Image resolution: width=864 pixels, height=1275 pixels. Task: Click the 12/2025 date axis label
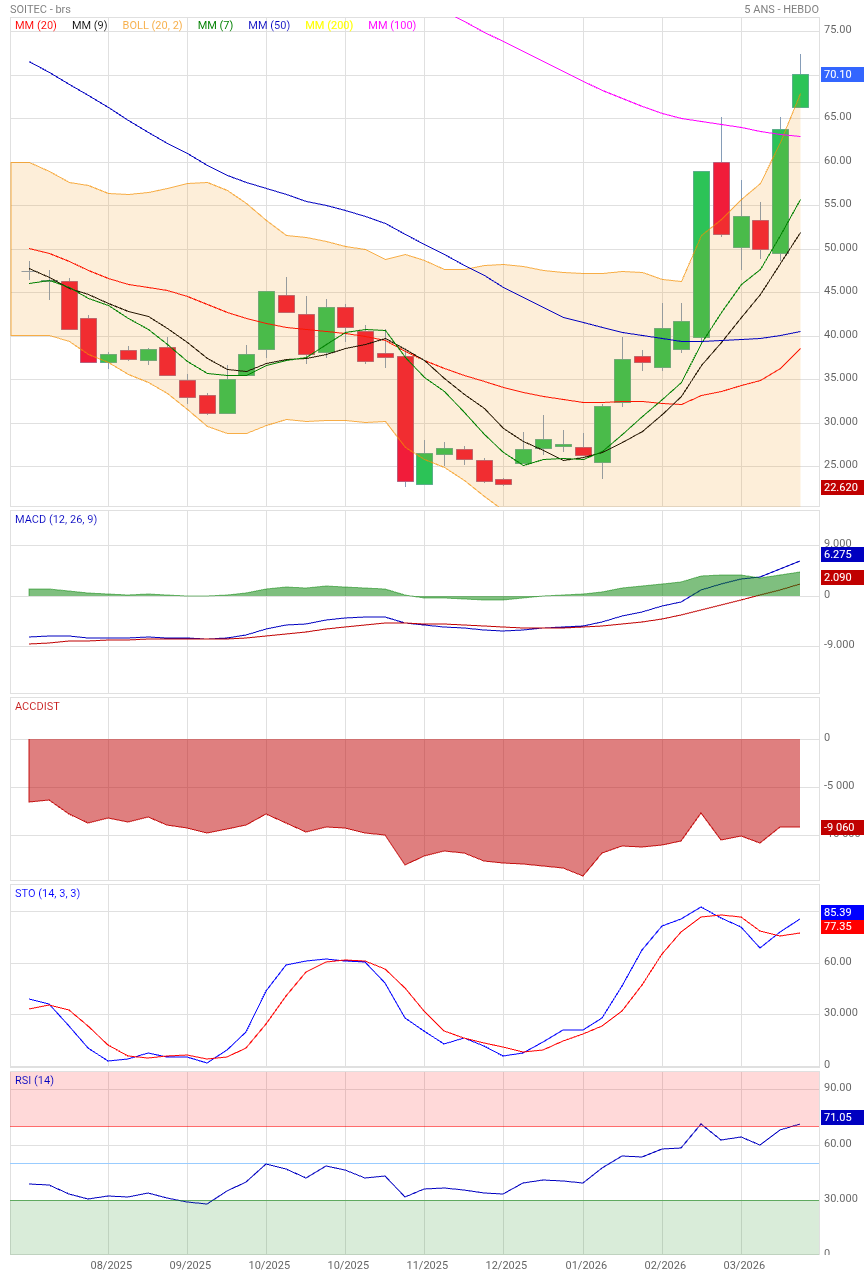click(505, 1265)
